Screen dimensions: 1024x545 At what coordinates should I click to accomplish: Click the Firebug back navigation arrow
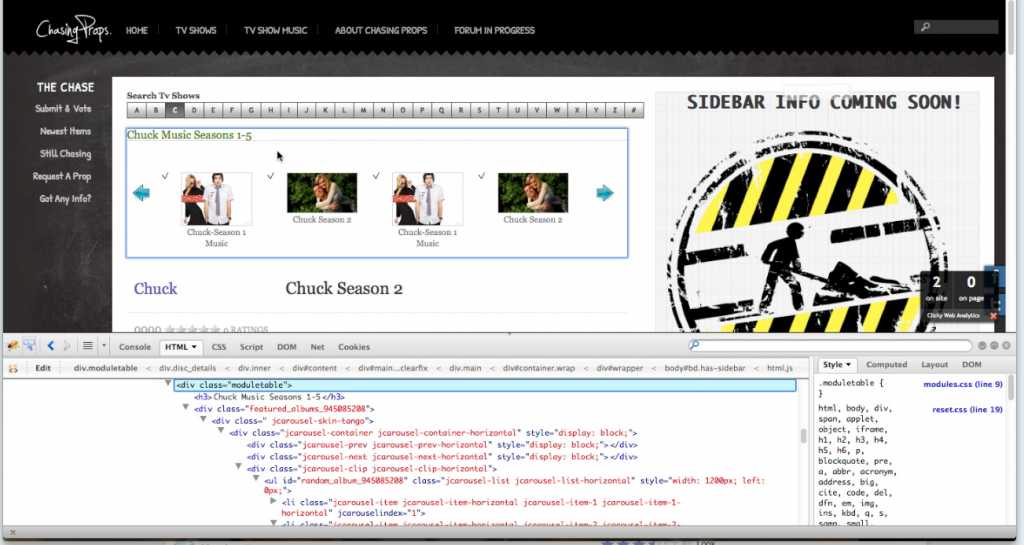[x=50, y=346]
